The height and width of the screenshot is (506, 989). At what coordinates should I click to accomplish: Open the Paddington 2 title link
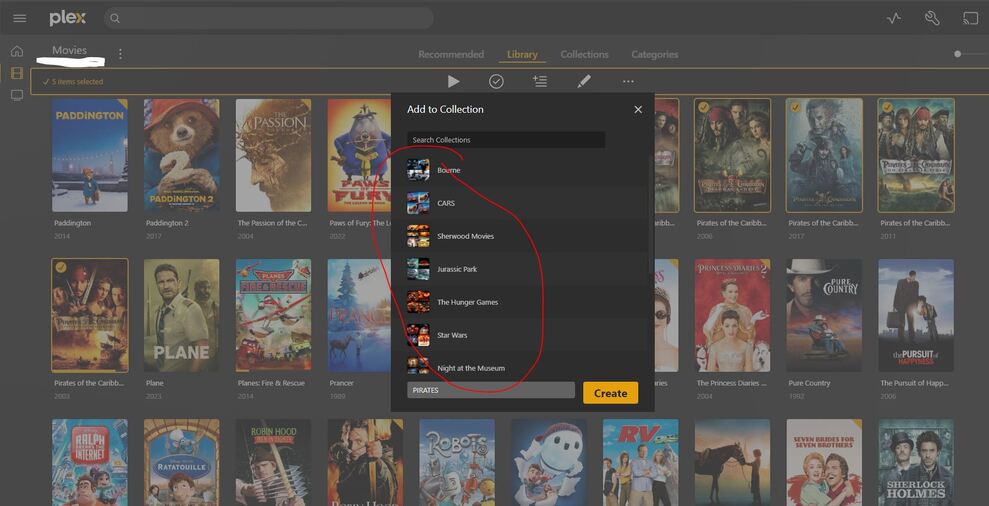[x=167, y=223]
